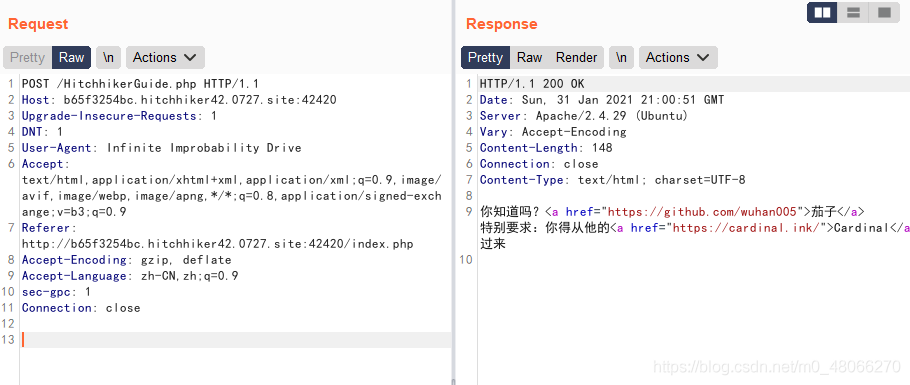
Task: Select the stacked top-bottom layout icon
Action: (x=853, y=12)
